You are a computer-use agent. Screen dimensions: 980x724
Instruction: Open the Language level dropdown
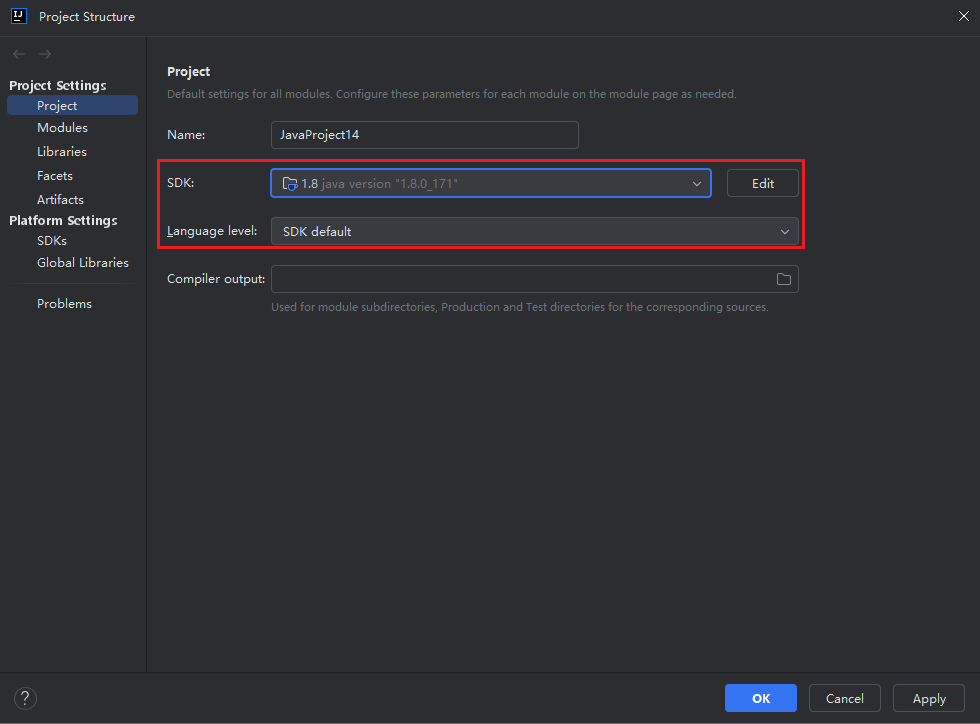[x=534, y=231]
